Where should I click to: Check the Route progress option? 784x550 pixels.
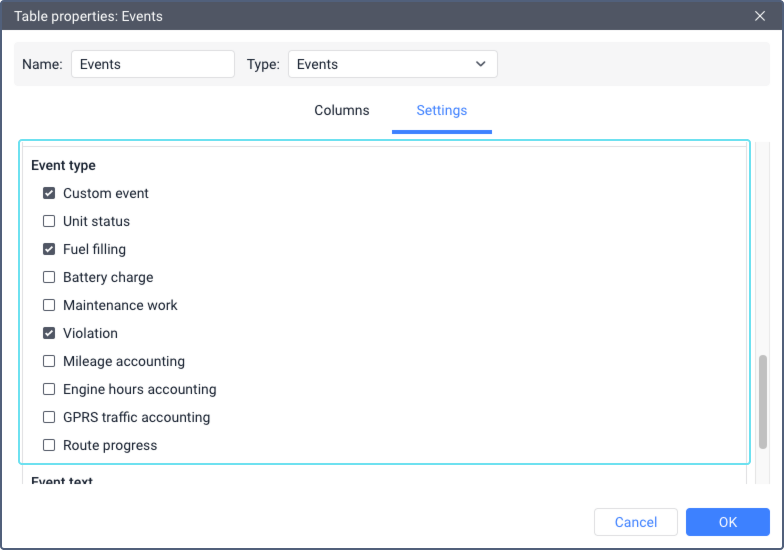coord(49,445)
